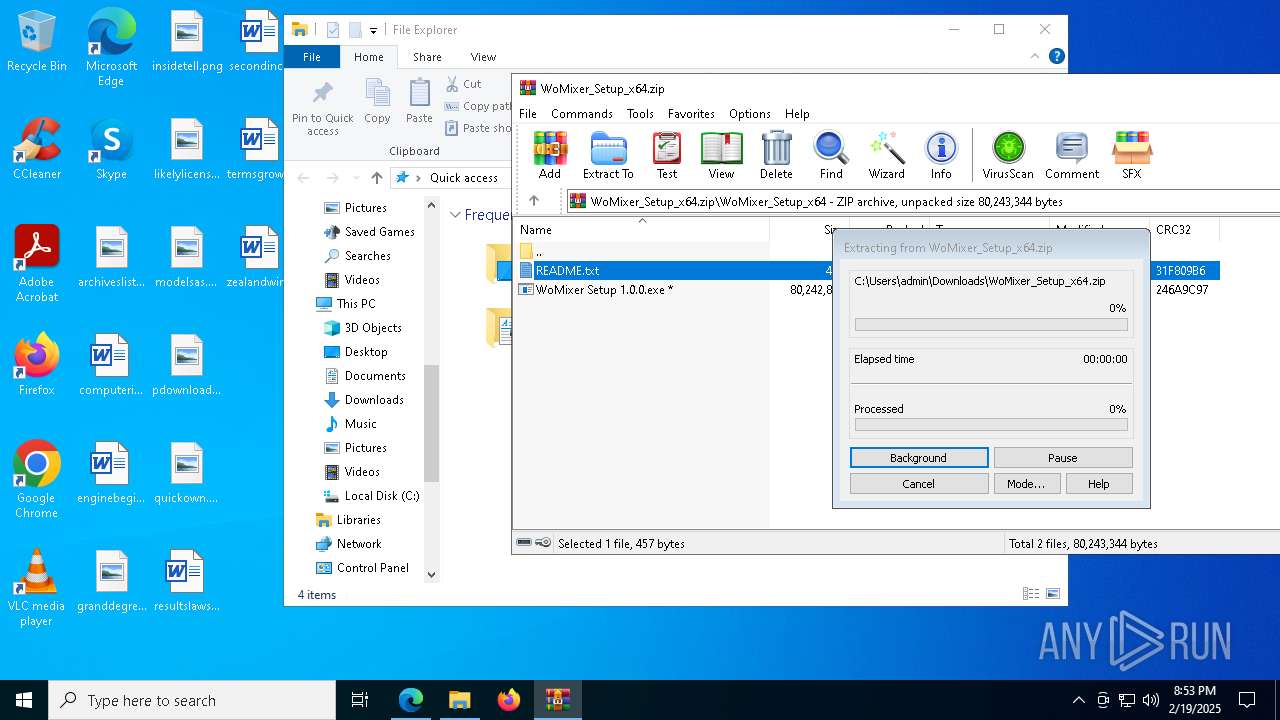The width and height of the screenshot is (1280, 720).
Task: Click the Paste icon in File Explorer
Action: 419,101
